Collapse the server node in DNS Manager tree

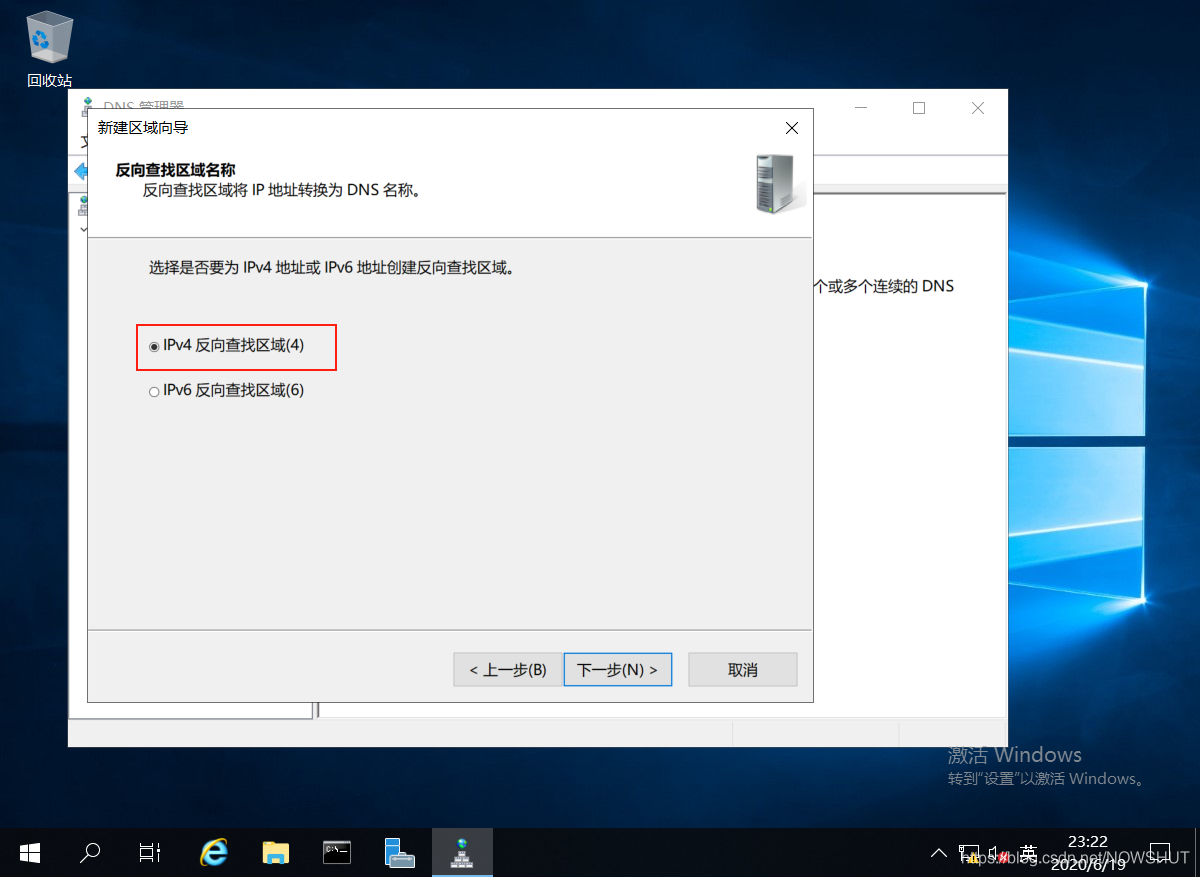point(84,229)
